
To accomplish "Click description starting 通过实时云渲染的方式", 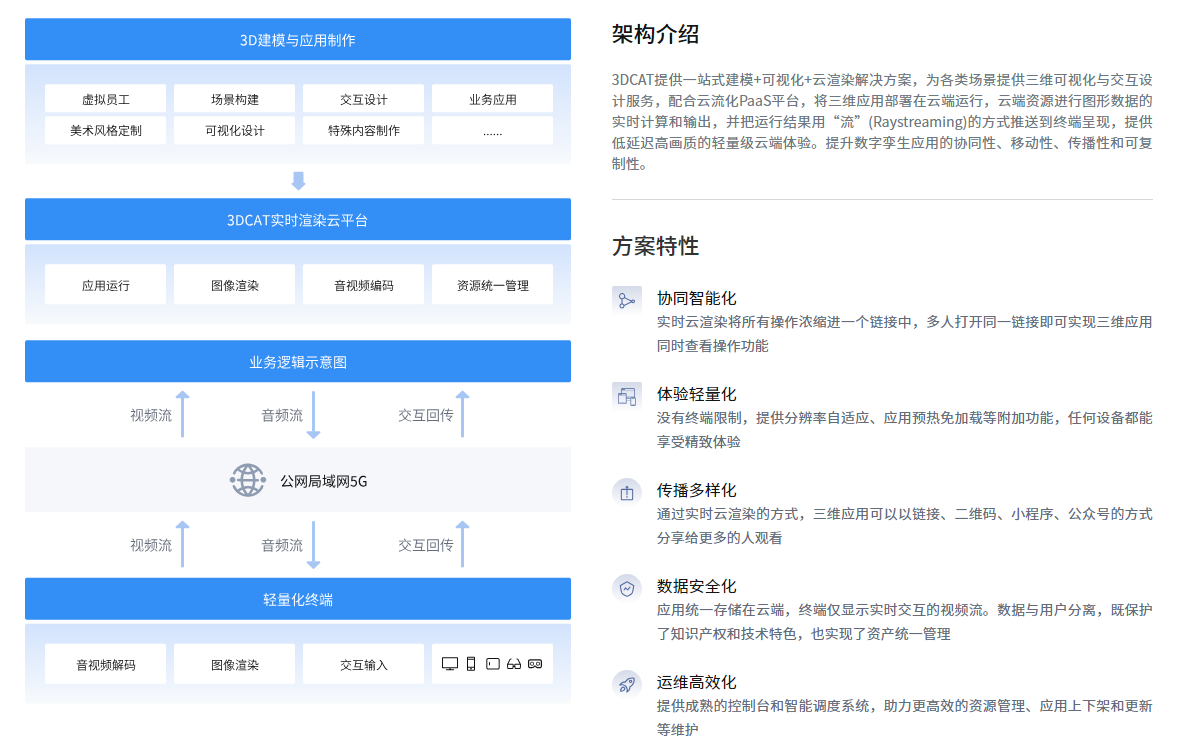I will (905, 526).
